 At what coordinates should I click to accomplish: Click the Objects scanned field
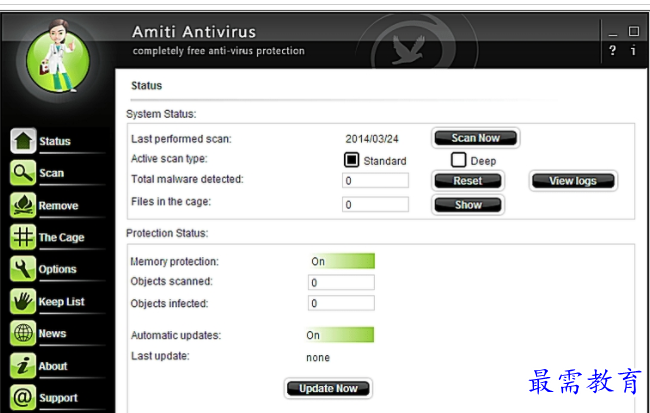click(341, 282)
